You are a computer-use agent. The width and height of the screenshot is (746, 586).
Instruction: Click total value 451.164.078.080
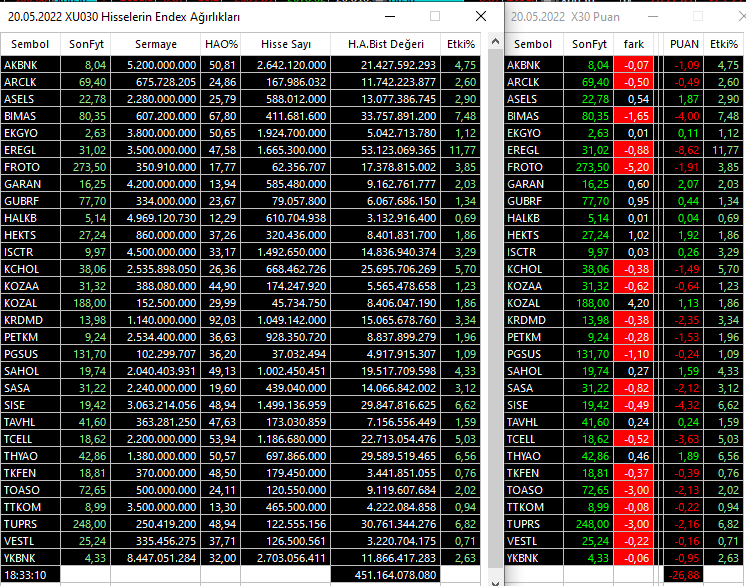pos(385,575)
